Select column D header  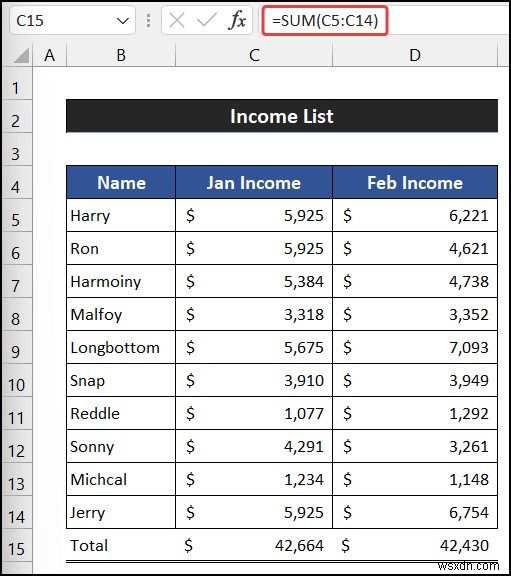pos(415,55)
